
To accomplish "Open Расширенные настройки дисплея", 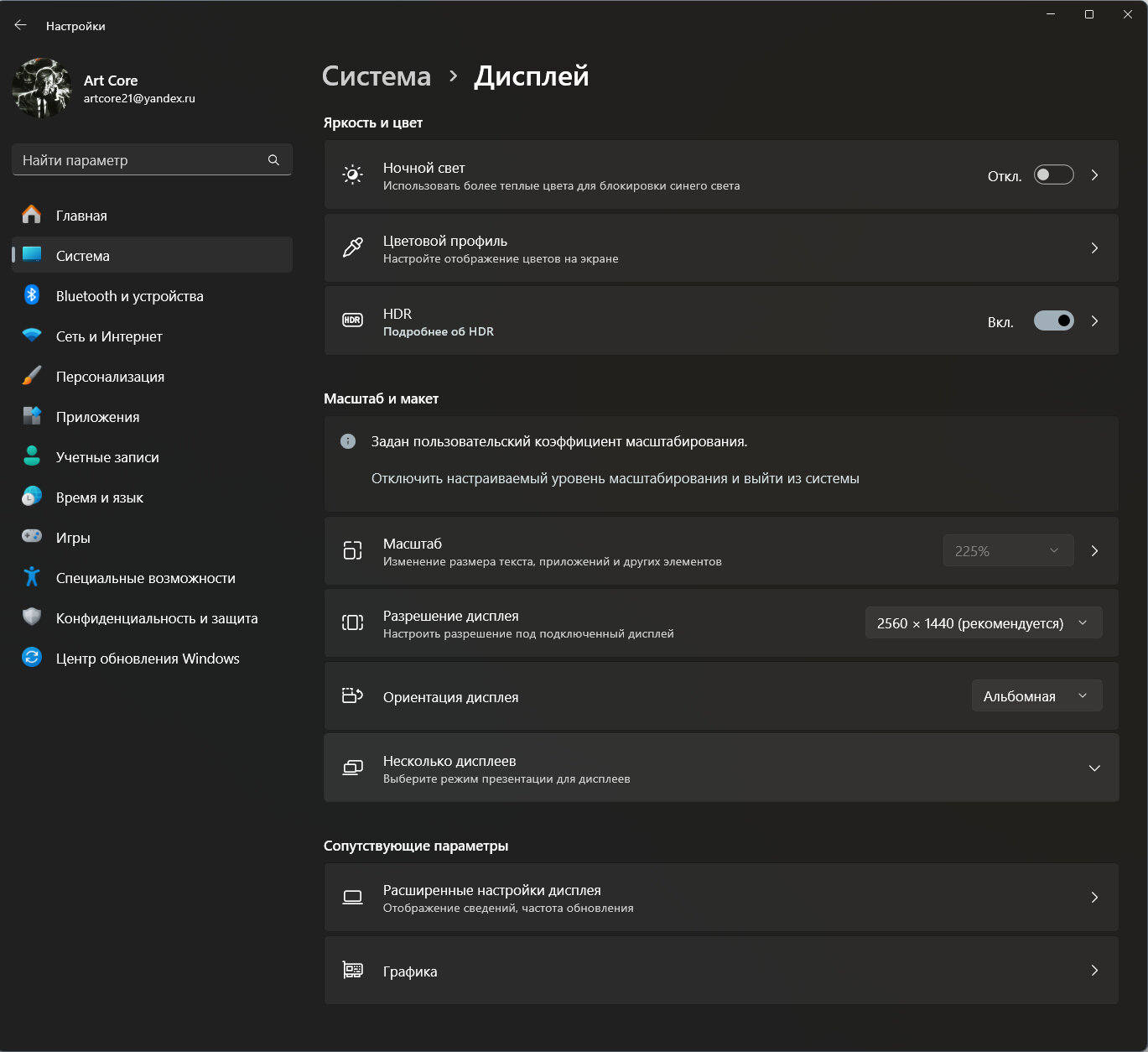I will (721, 897).
